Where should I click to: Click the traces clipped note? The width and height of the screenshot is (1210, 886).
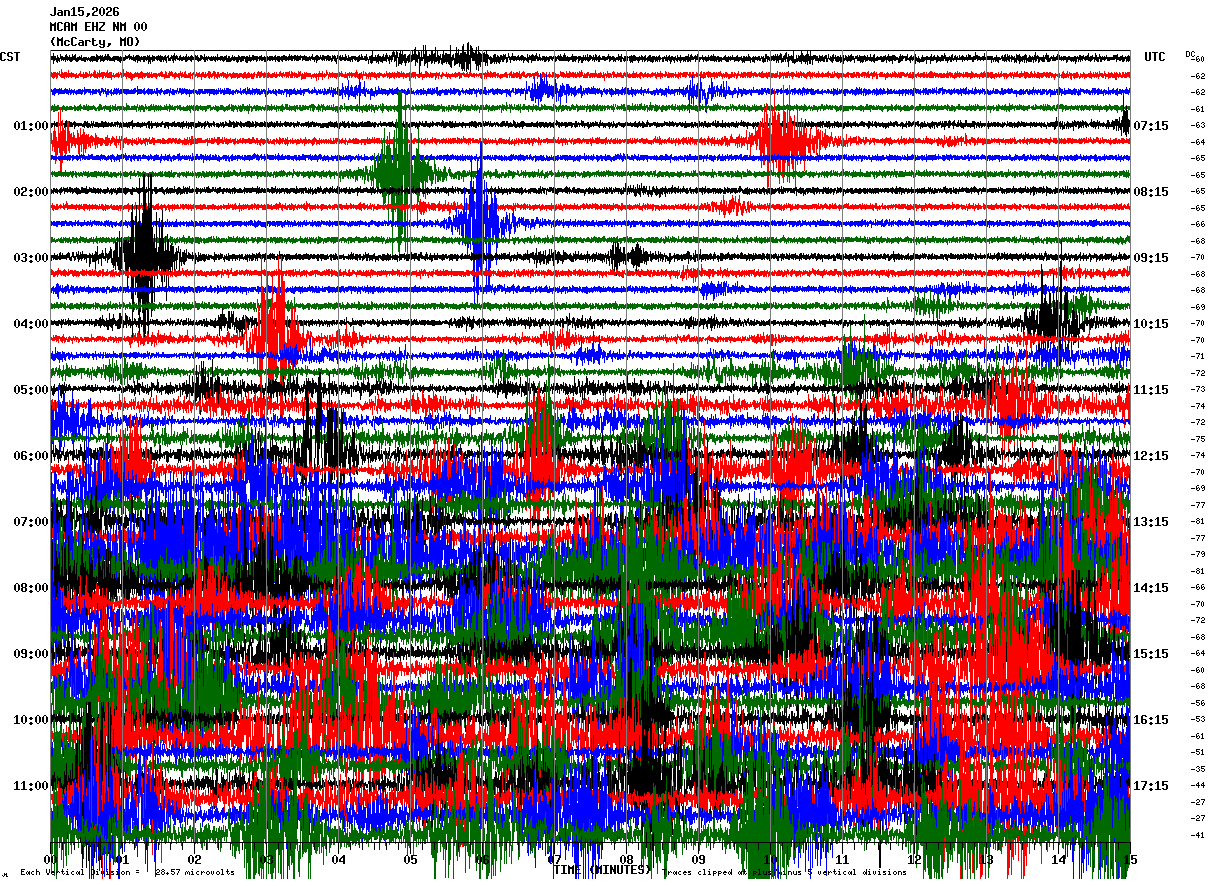point(787,872)
